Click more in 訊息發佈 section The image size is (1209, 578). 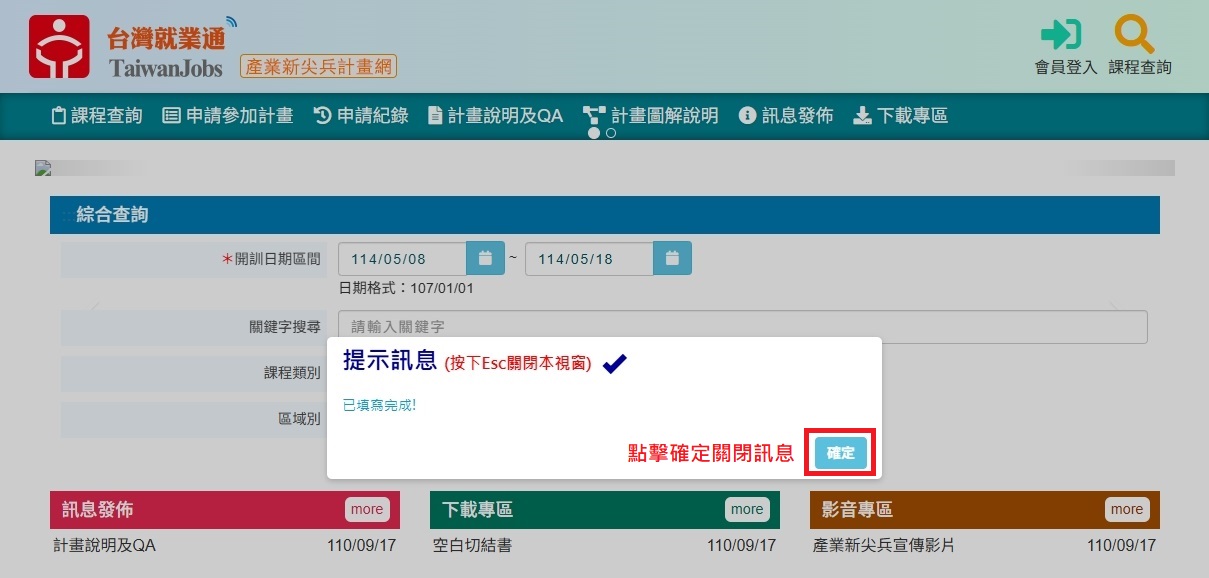click(367, 509)
